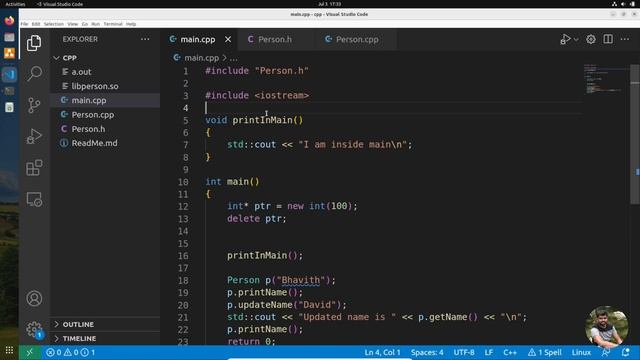Switch to the main.cpp tab
Image resolution: width=640 pixels, height=360 pixels.
click(x=198, y=39)
